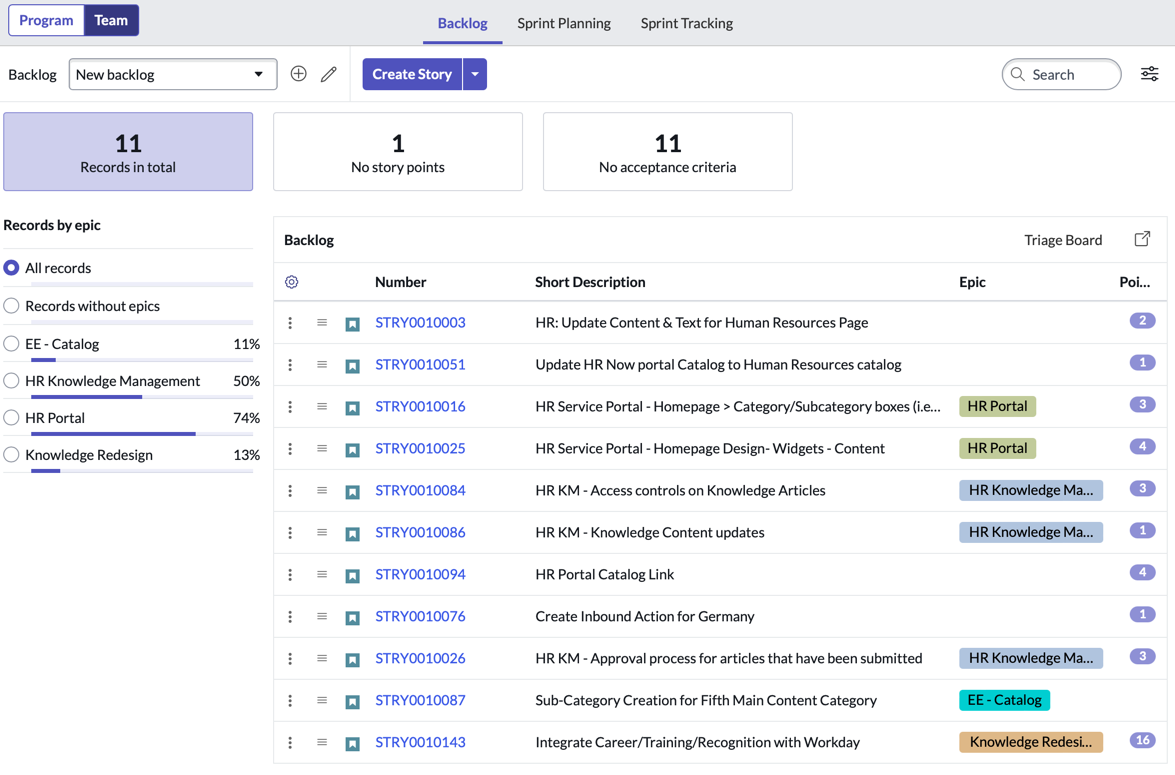Click the drag handle for STRY0010016
This screenshot has width=1175, height=775.
click(x=321, y=406)
